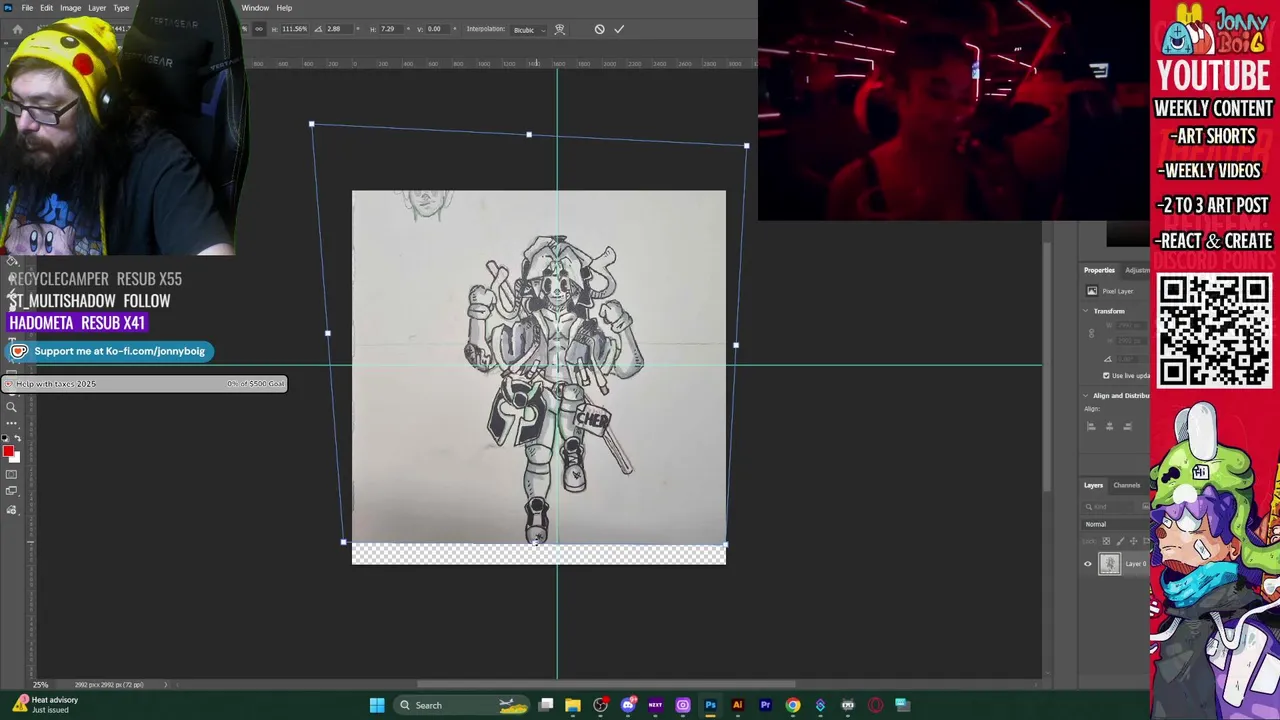Align right edges in Properties panel
The height and width of the screenshot is (720, 1280).
[x=1127, y=426]
